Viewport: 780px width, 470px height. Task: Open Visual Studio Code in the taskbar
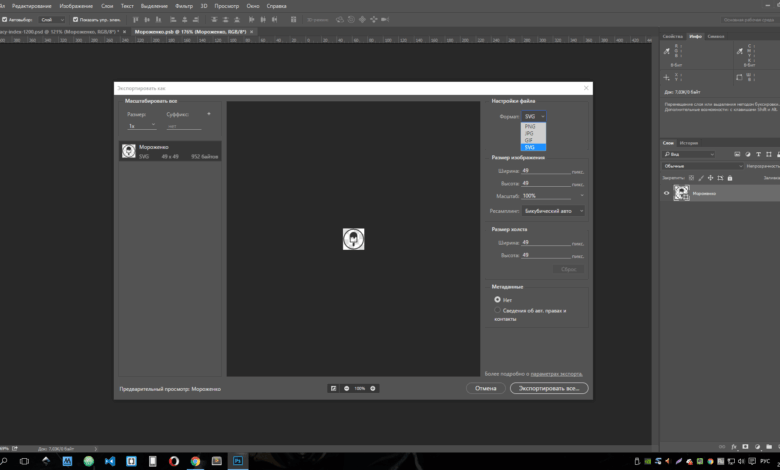pos(110,461)
